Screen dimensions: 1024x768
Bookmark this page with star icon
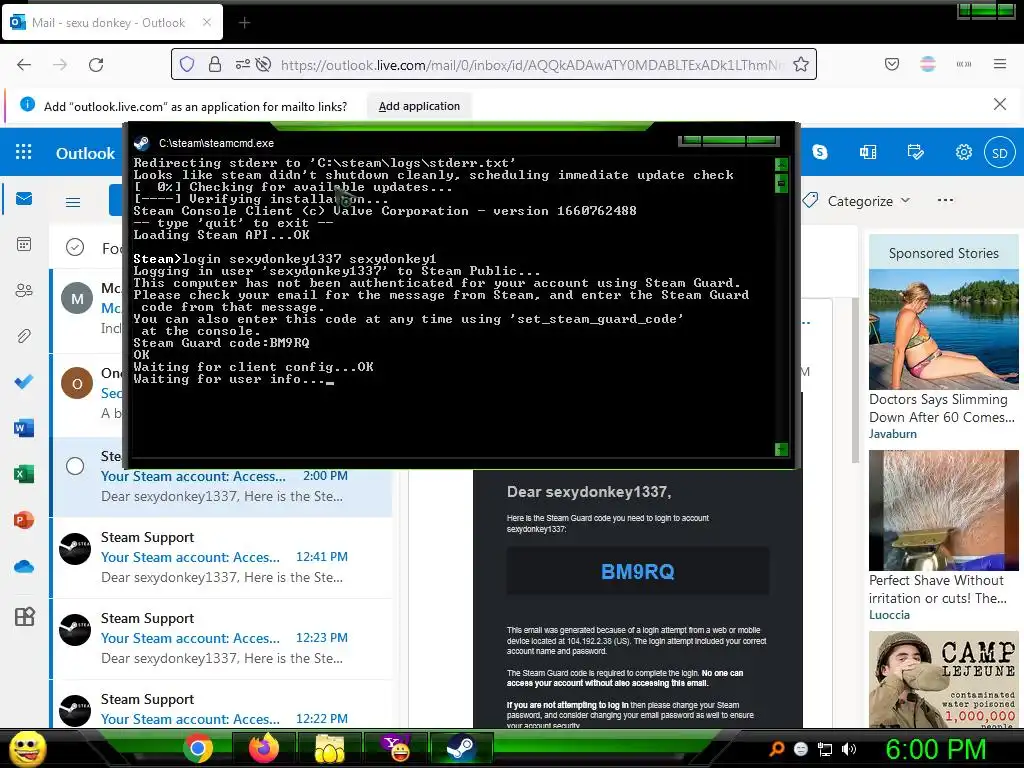[801, 65]
